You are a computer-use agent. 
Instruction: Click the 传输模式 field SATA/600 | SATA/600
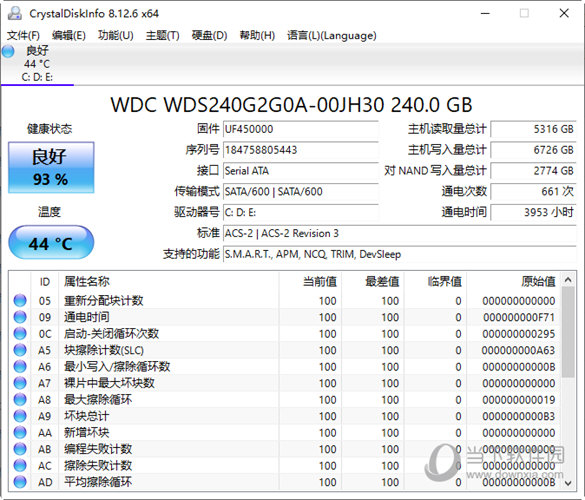coord(301,192)
